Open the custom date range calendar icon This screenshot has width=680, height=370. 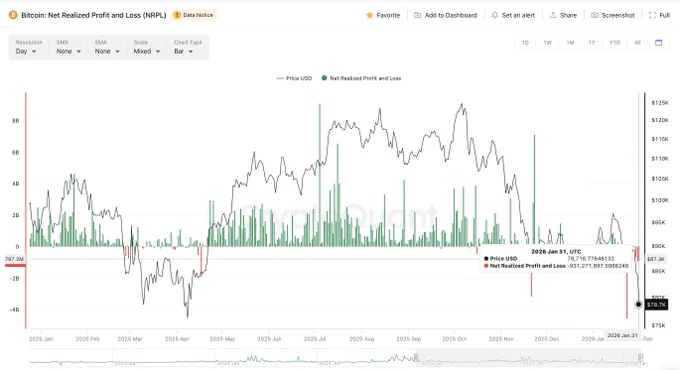[658, 43]
